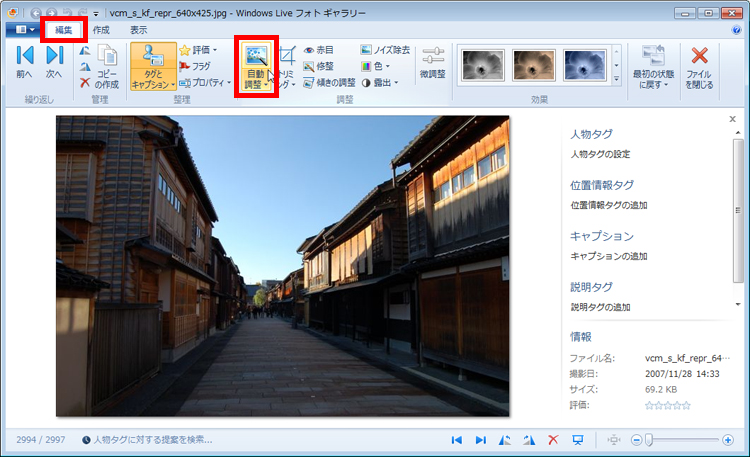Apply the black and white effect thumbnail

483,65
